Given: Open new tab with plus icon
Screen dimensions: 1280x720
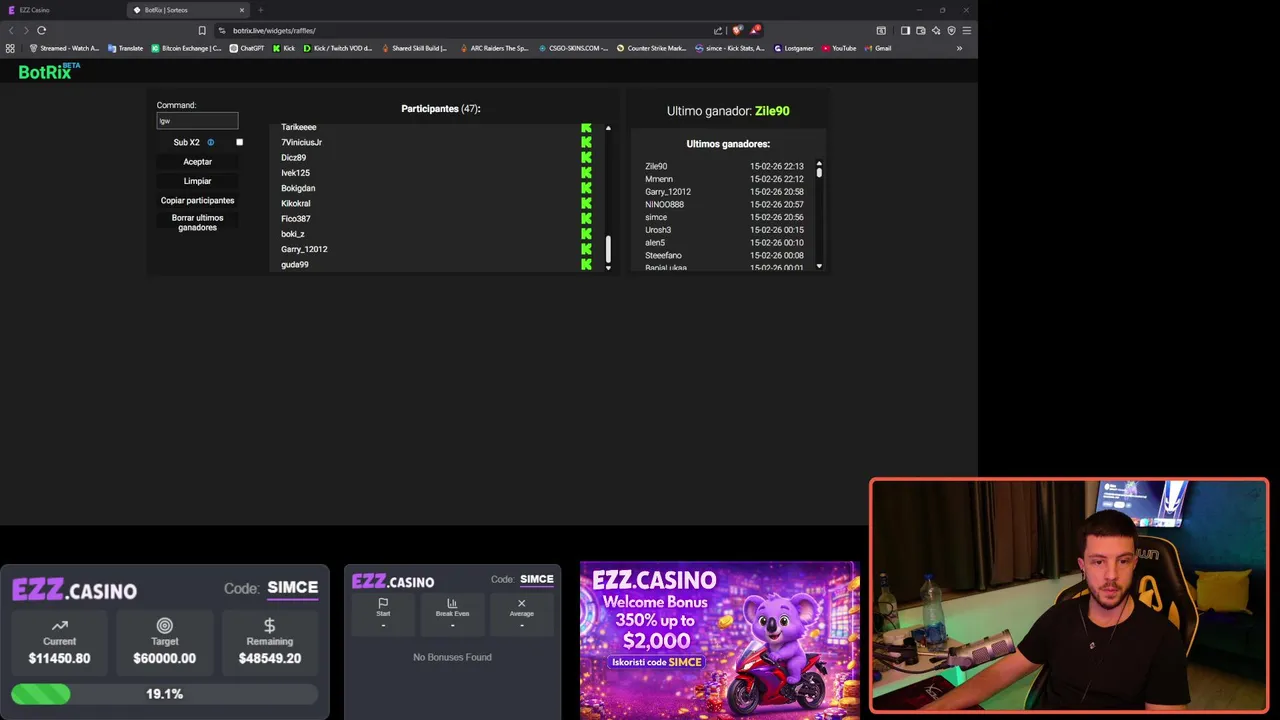Looking at the screenshot, I should [x=261, y=10].
